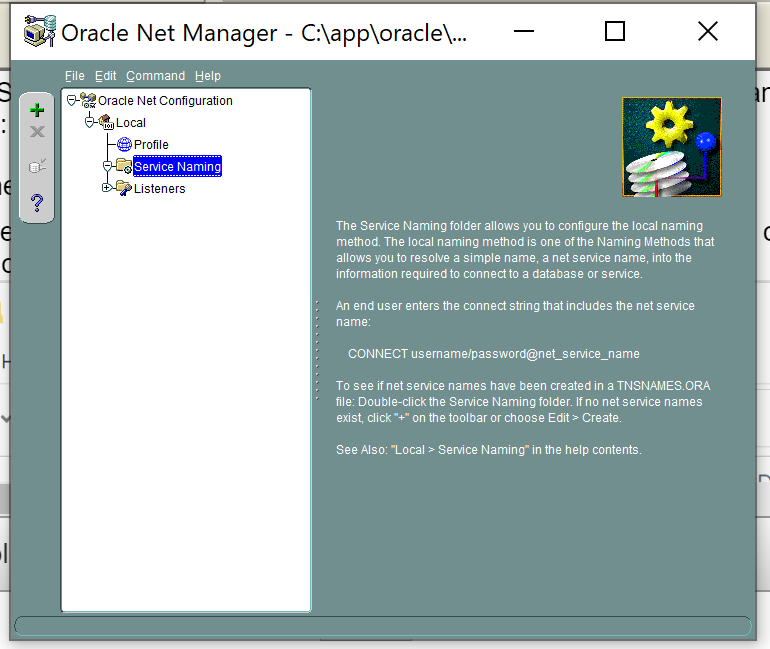Select the Local tree label
Image resolution: width=770 pixels, height=649 pixels.
tap(131, 123)
